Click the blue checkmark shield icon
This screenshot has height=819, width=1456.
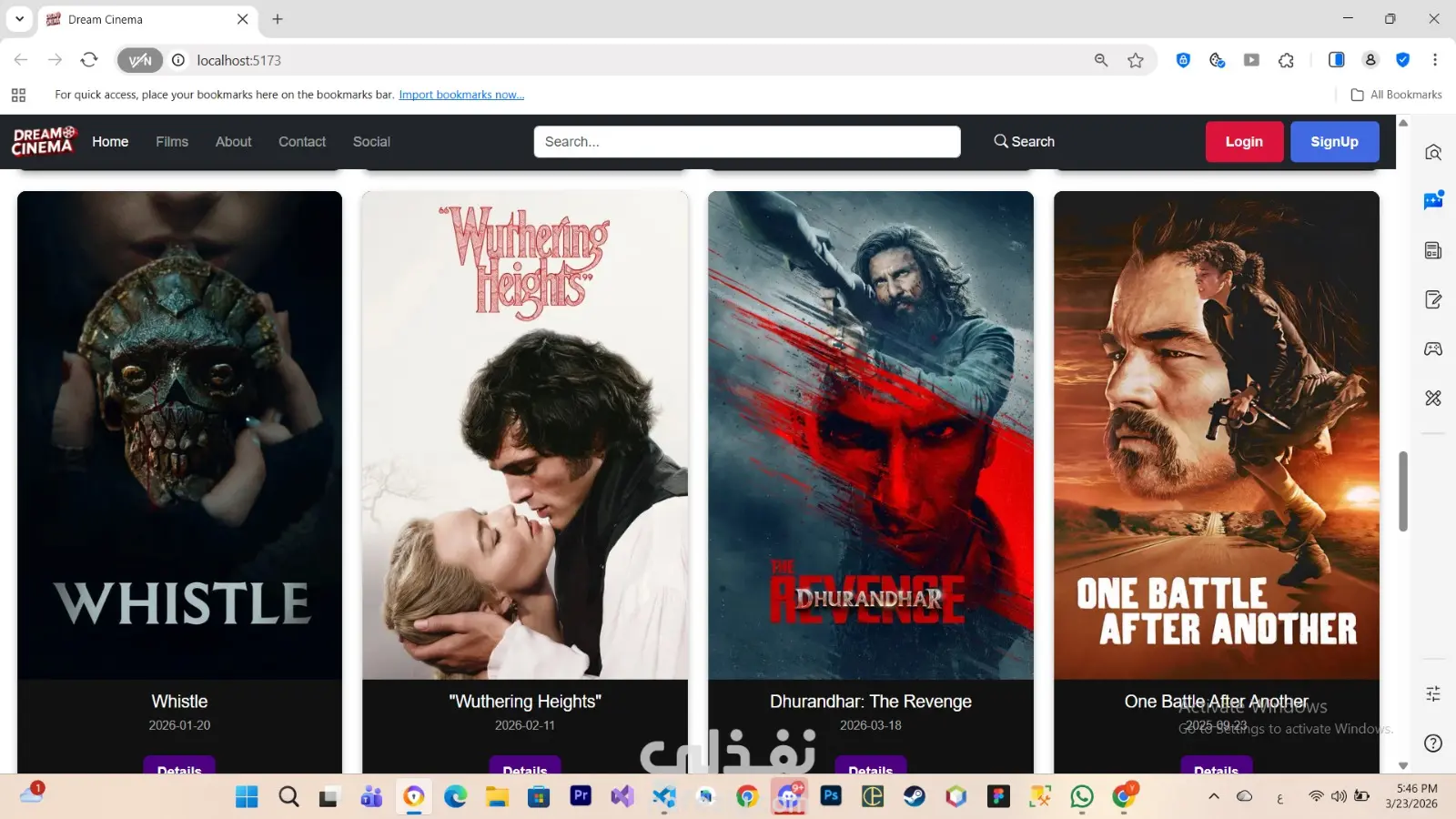point(1403,60)
